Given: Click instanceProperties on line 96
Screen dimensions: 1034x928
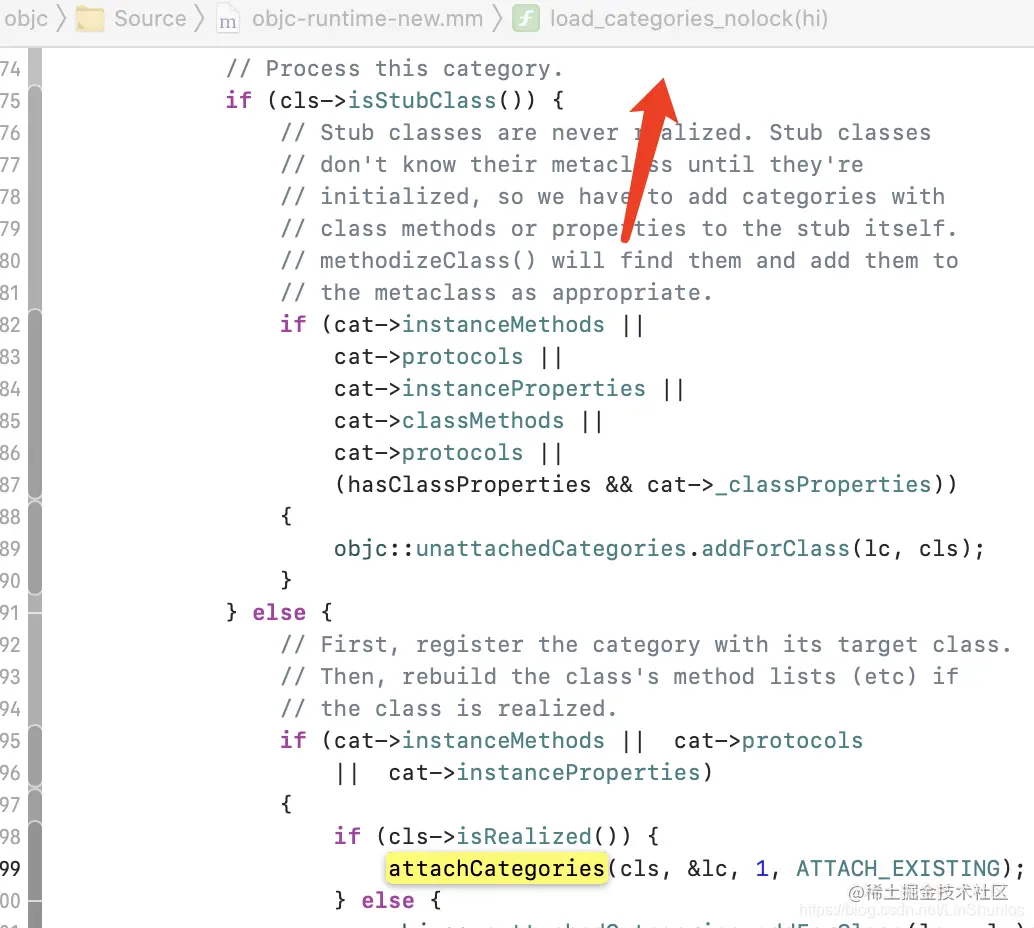Looking at the screenshot, I should click(x=578, y=772).
